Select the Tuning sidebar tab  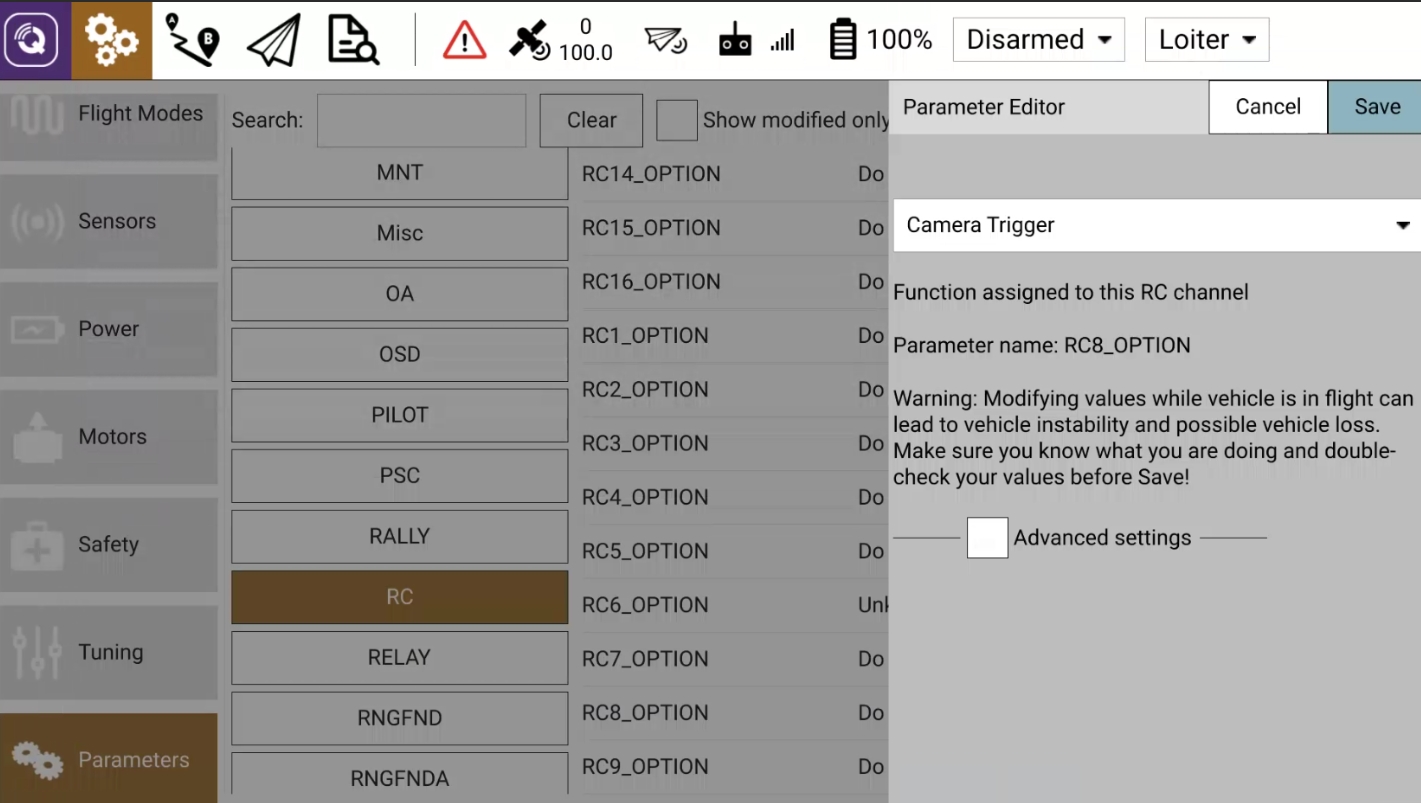point(108,653)
